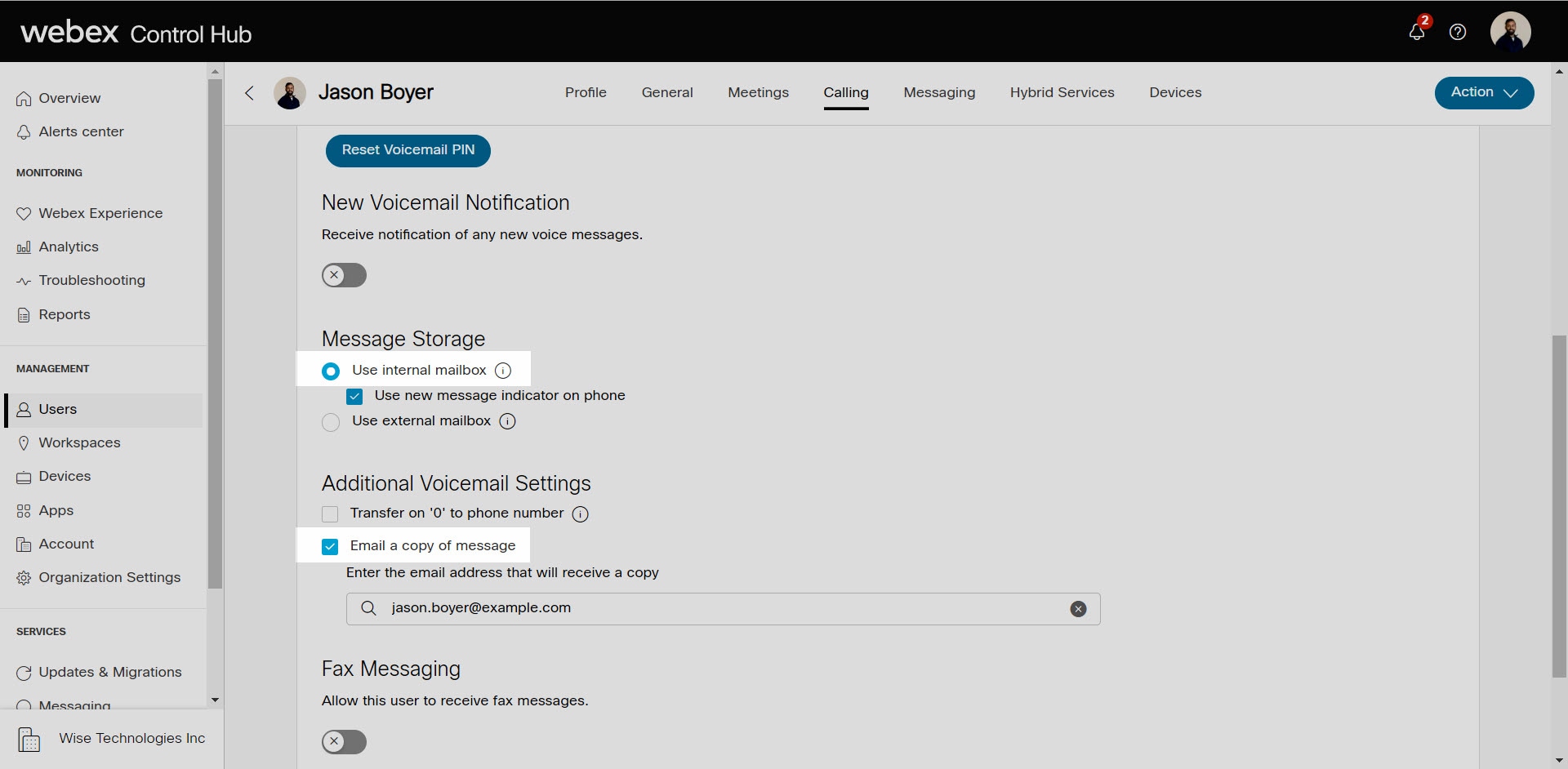The image size is (1568, 769).
Task: Open the Action dropdown
Action: pyautogui.click(x=1483, y=92)
